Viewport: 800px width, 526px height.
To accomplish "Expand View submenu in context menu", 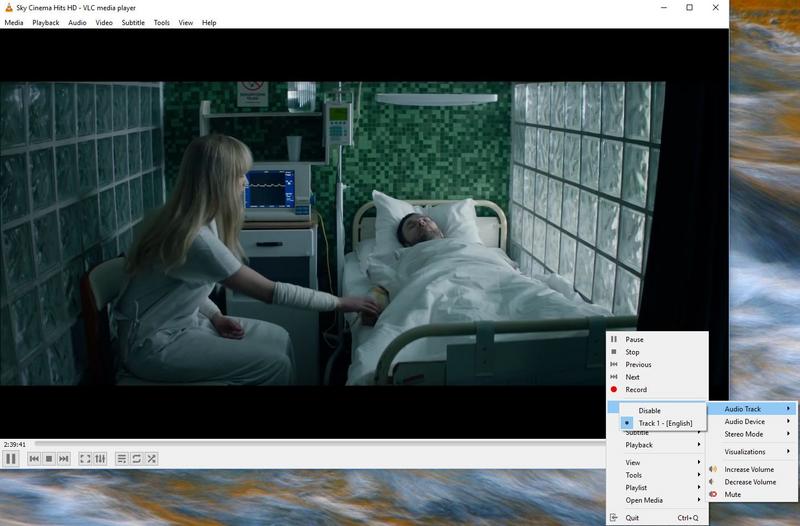I will pyautogui.click(x=657, y=462).
